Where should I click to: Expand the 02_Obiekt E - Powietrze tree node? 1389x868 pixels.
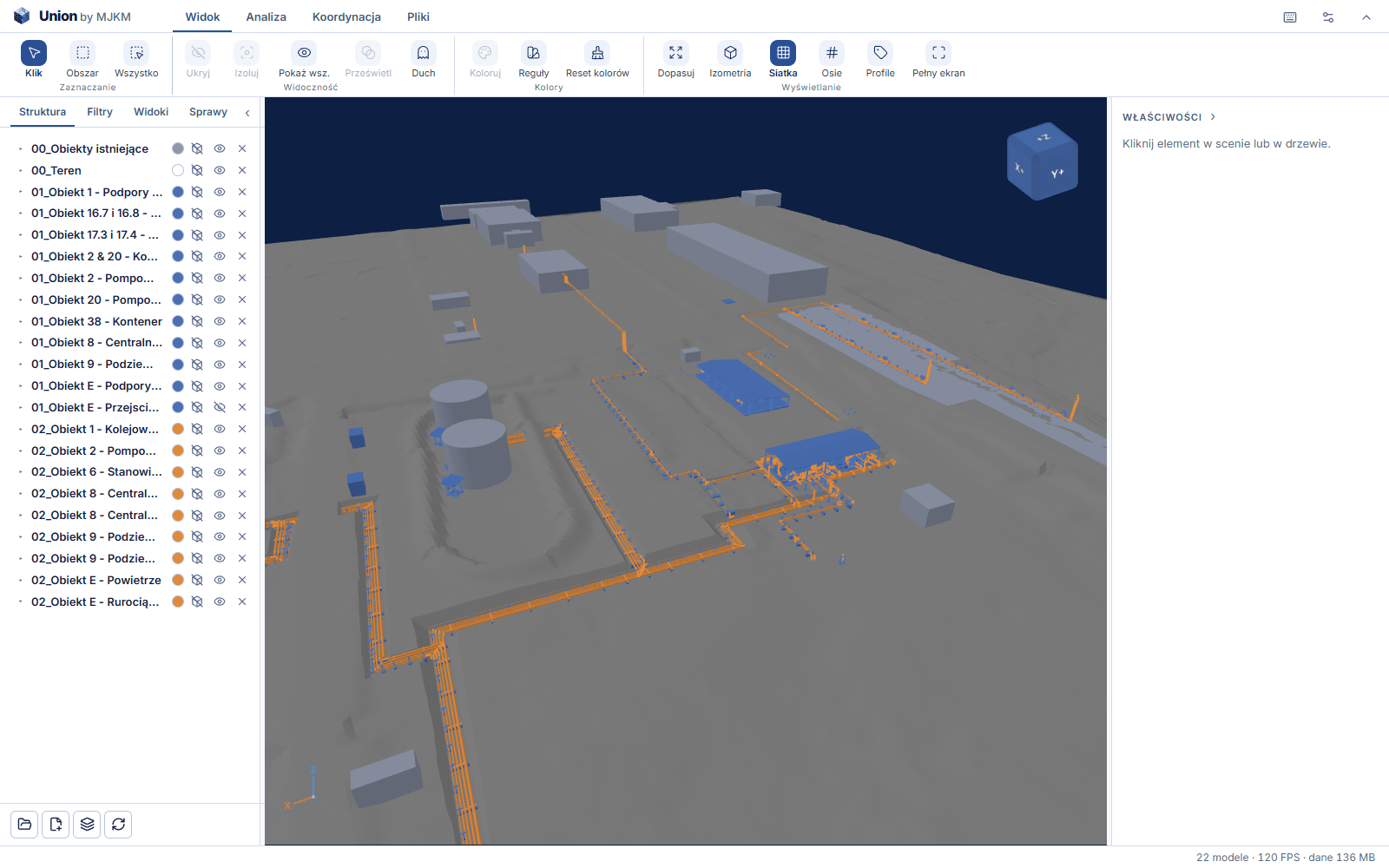(x=21, y=580)
